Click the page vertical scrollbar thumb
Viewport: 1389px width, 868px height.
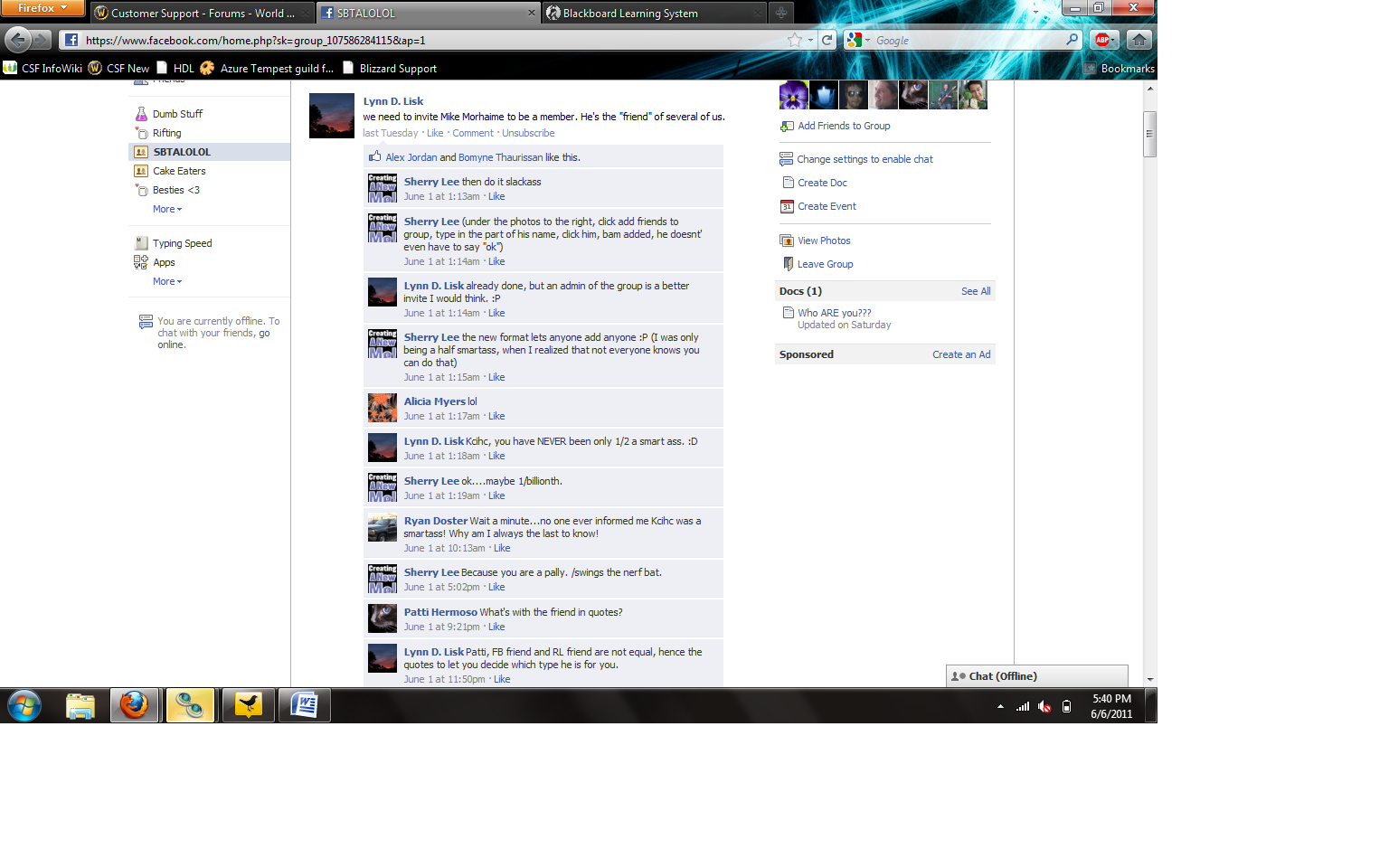pyautogui.click(x=1149, y=134)
